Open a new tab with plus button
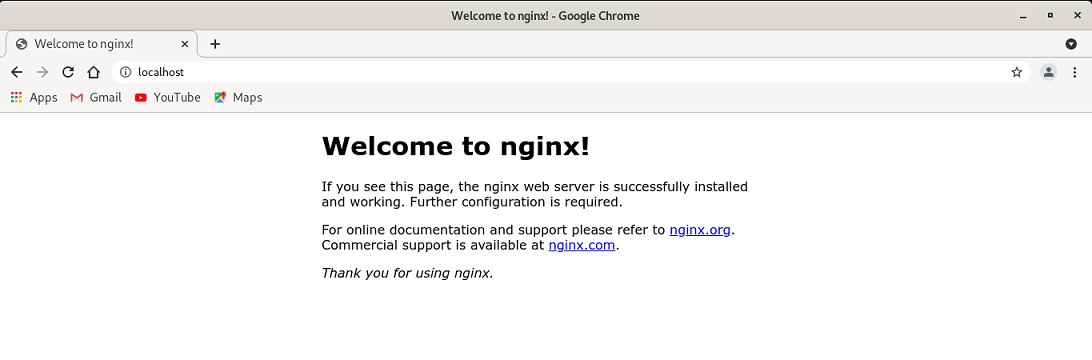This screenshot has width=1092, height=360. tap(215, 44)
